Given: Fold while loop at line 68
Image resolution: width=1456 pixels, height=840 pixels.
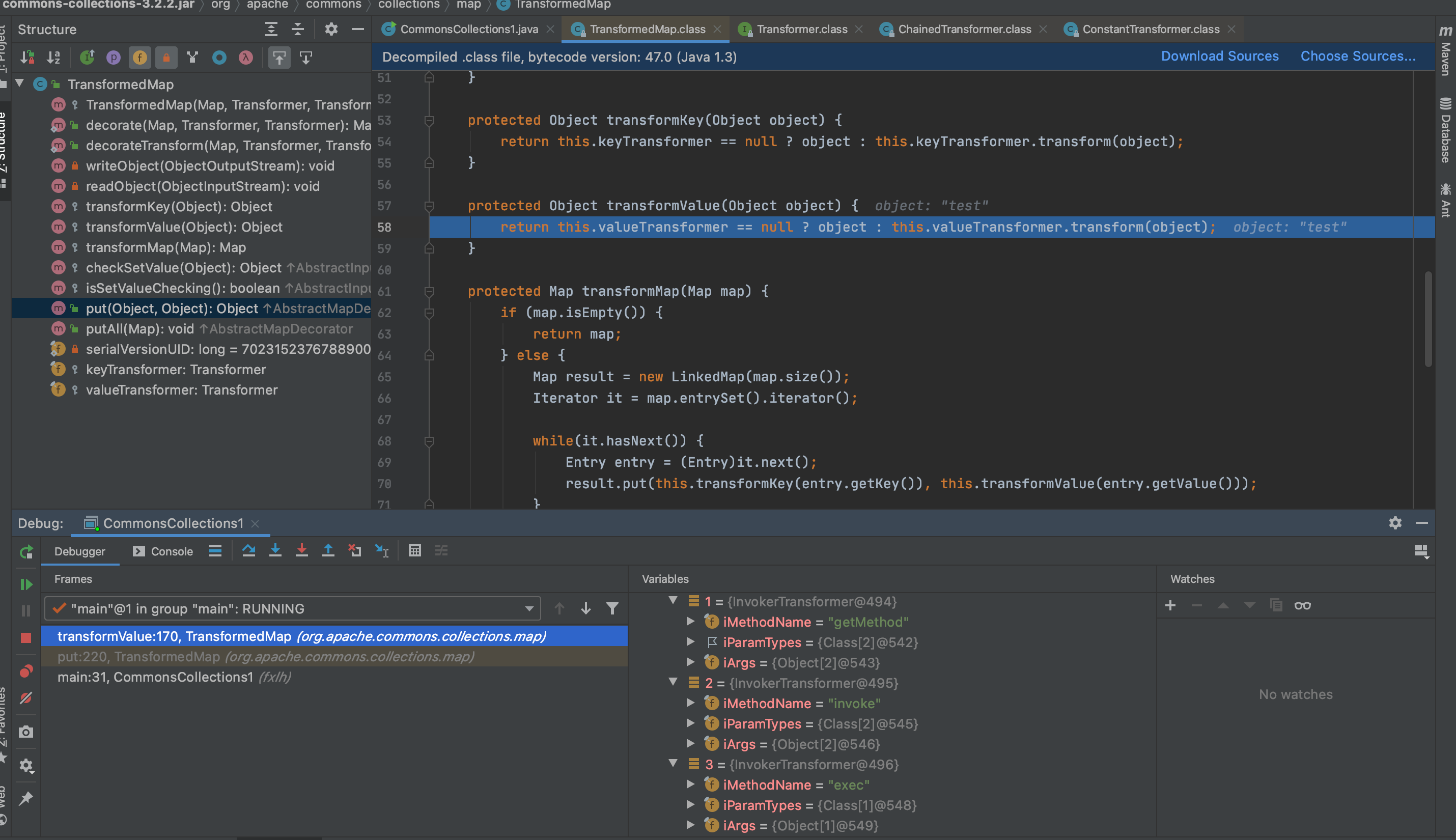Looking at the screenshot, I should click(x=429, y=441).
